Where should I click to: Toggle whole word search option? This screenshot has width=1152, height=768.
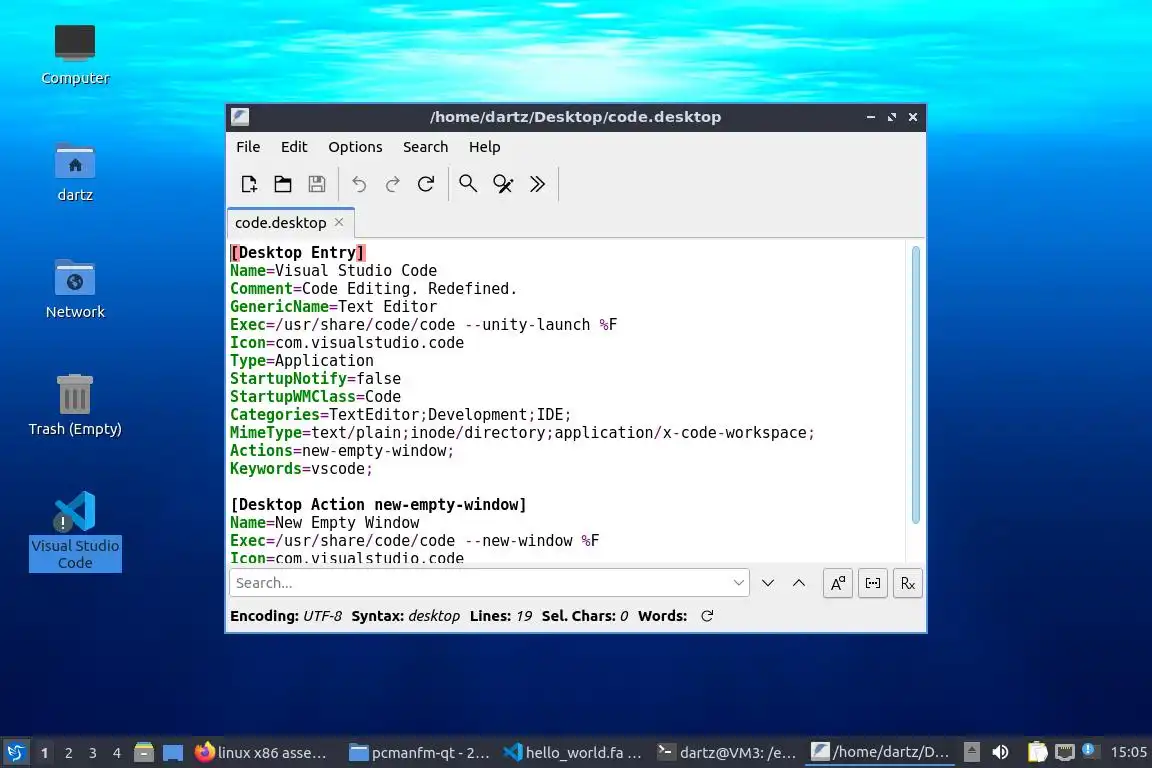click(873, 584)
